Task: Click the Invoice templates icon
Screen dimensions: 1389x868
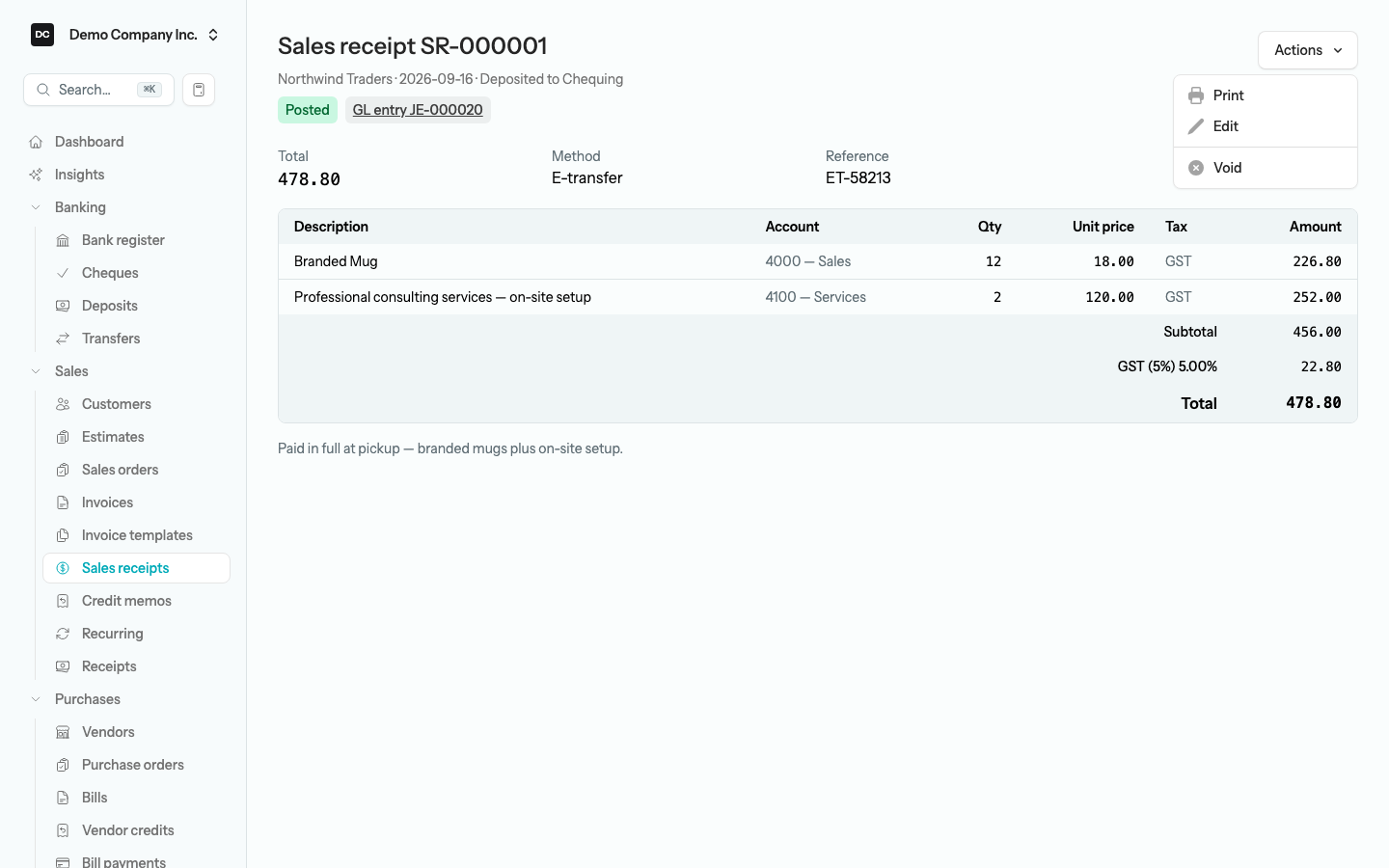Action: click(x=63, y=535)
